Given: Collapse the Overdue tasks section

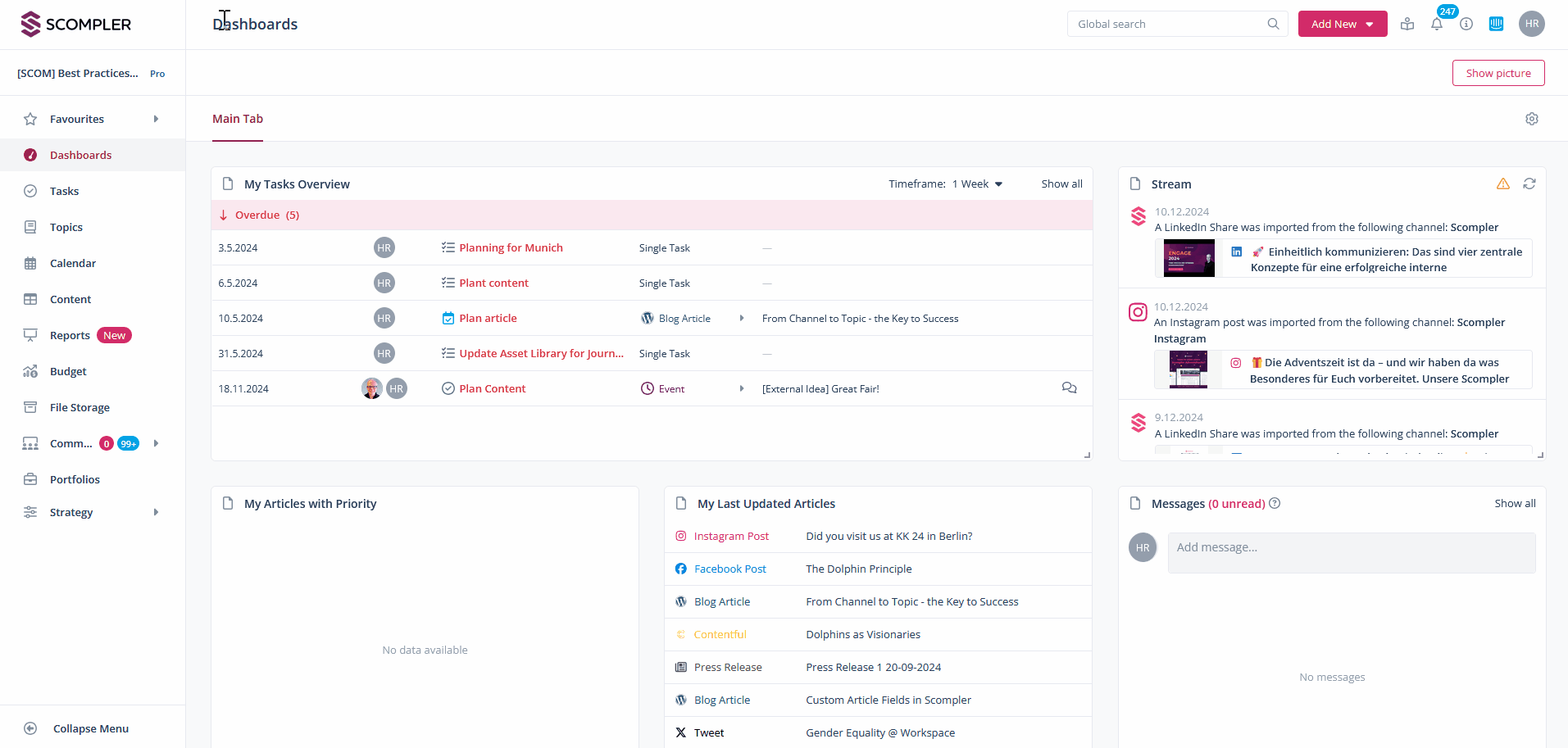Looking at the screenshot, I should coord(224,215).
